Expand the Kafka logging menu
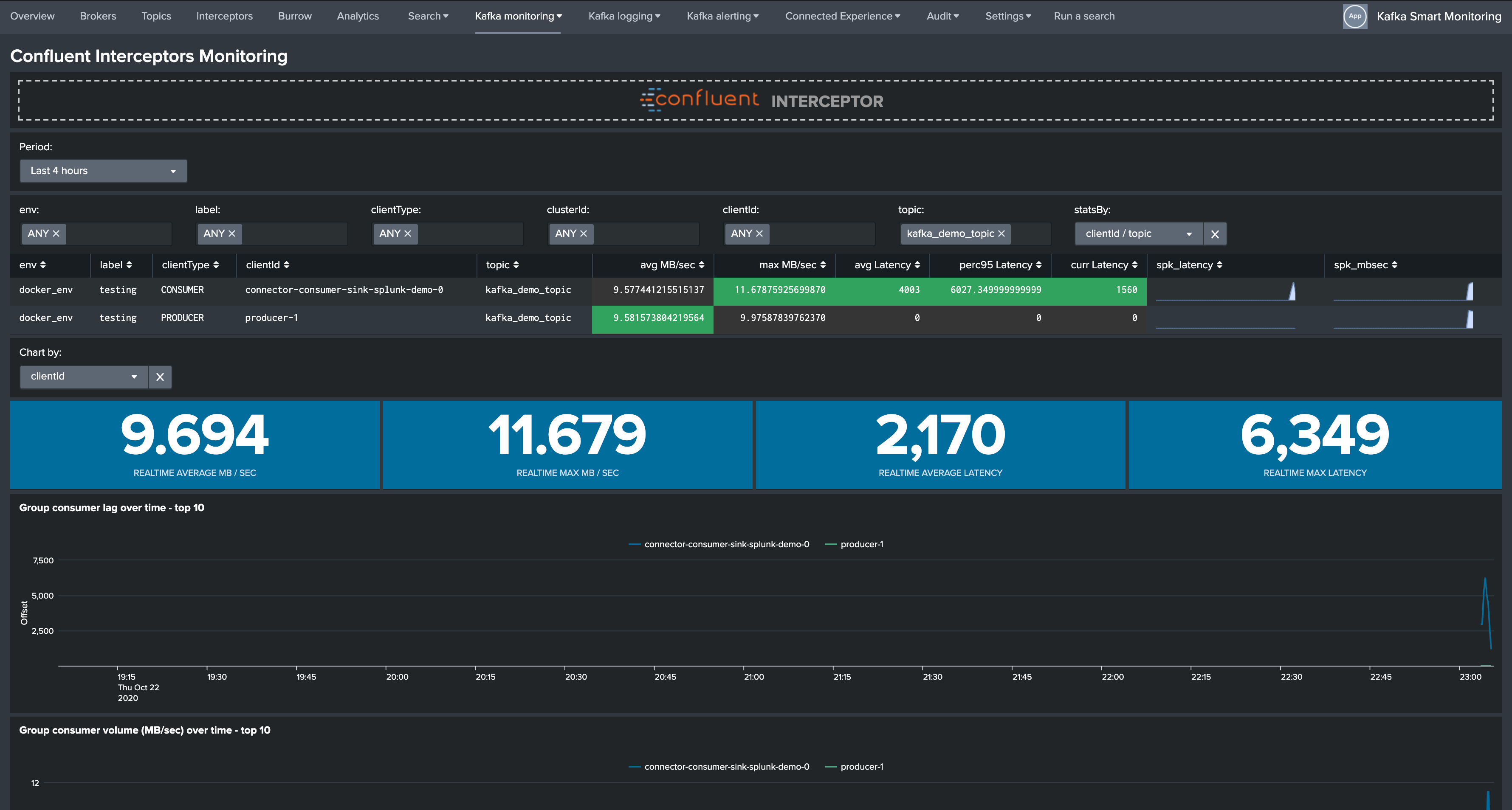 624,17
